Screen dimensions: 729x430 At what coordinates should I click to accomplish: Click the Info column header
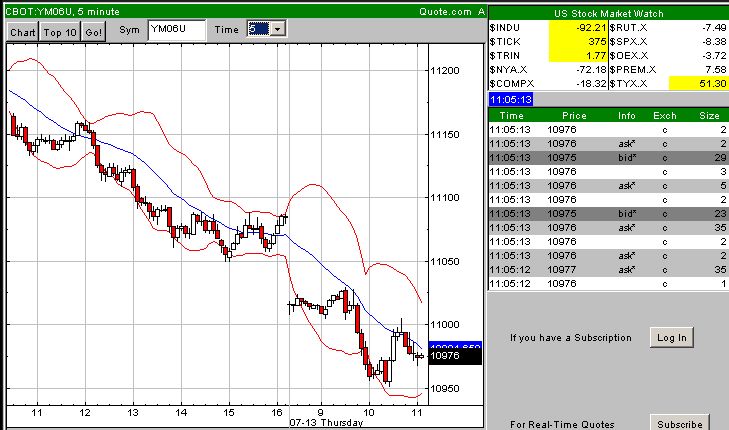tap(627, 115)
